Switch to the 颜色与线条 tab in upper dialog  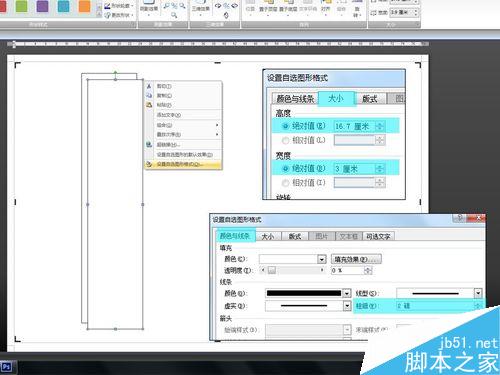click(x=295, y=99)
